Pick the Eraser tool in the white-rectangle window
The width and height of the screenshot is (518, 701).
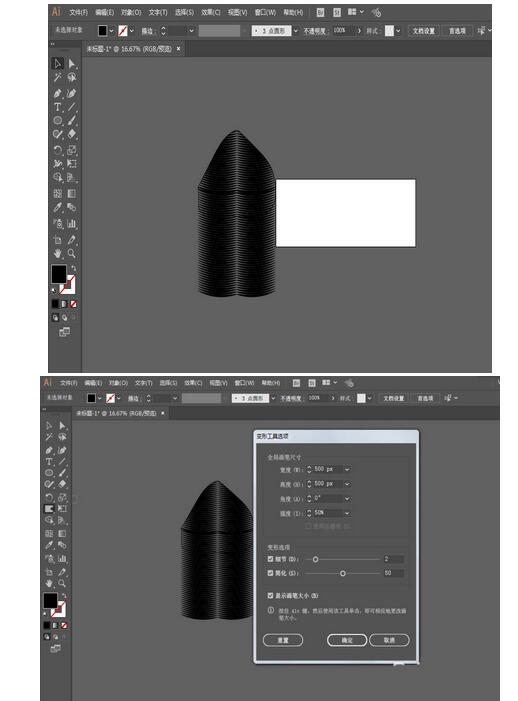tap(72, 134)
